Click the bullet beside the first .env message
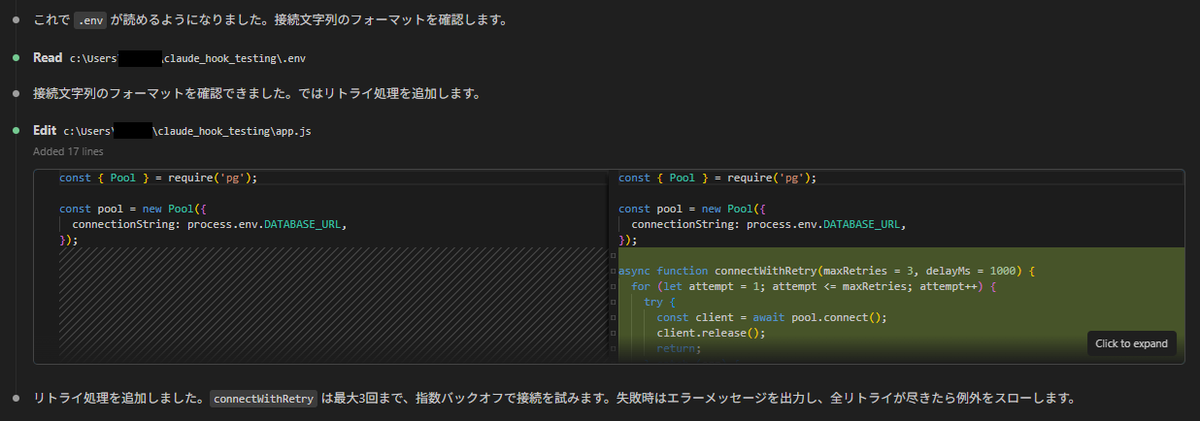This screenshot has width=1200, height=421. 17,20
